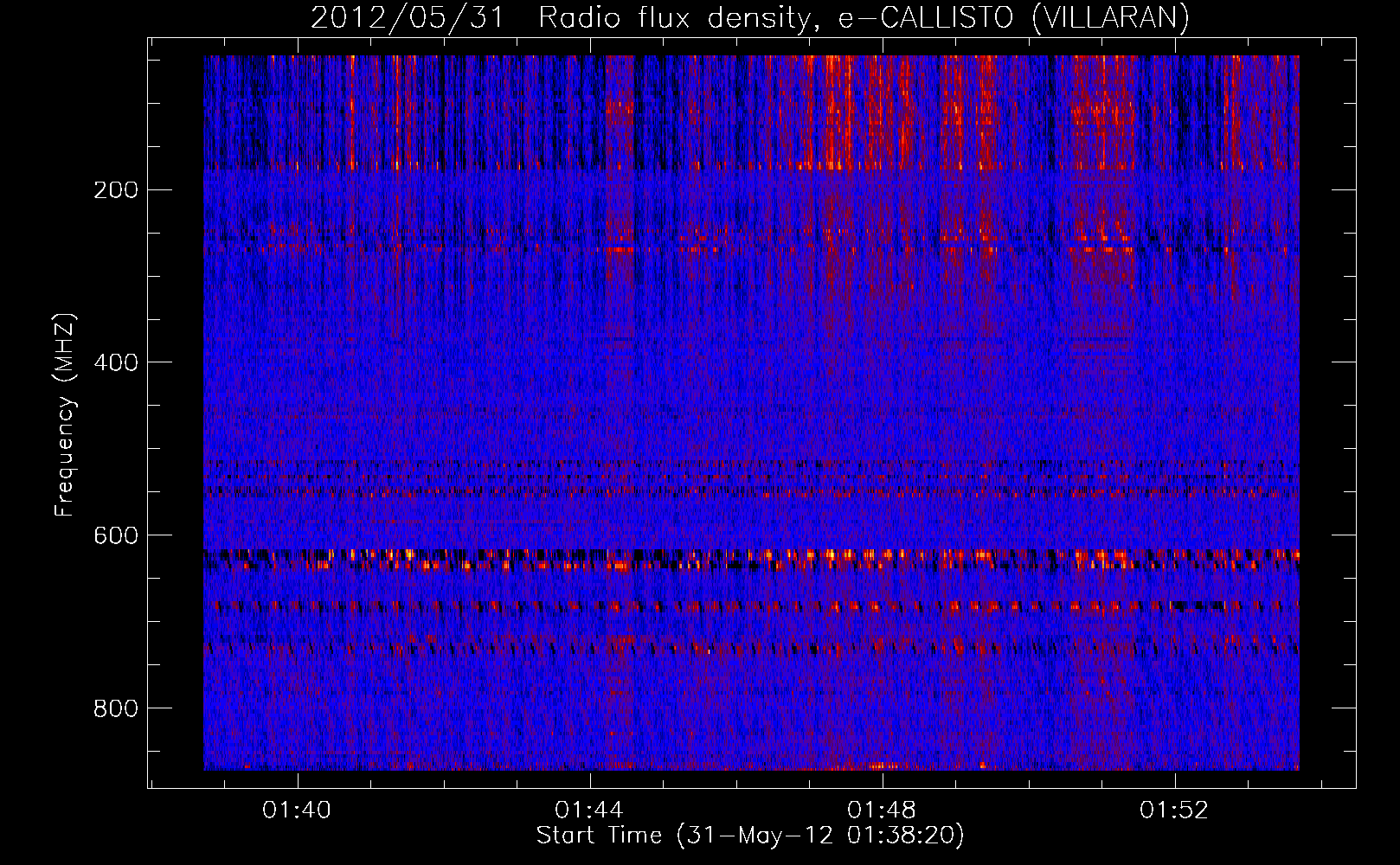Click the Frequency (MHZ) axis label
The image size is (1400, 865).
click(x=64, y=415)
